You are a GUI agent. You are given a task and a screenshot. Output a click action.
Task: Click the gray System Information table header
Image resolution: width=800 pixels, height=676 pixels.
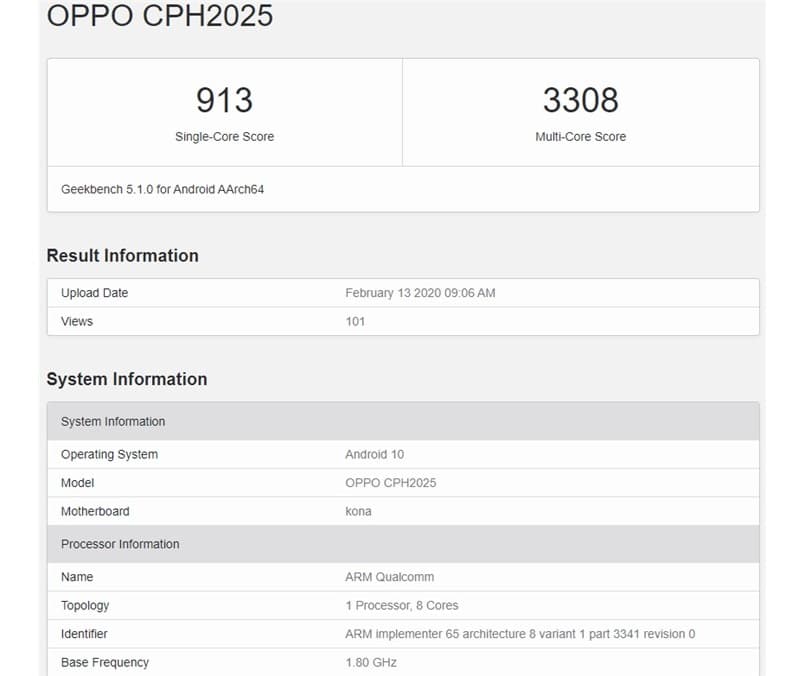(403, 421)
